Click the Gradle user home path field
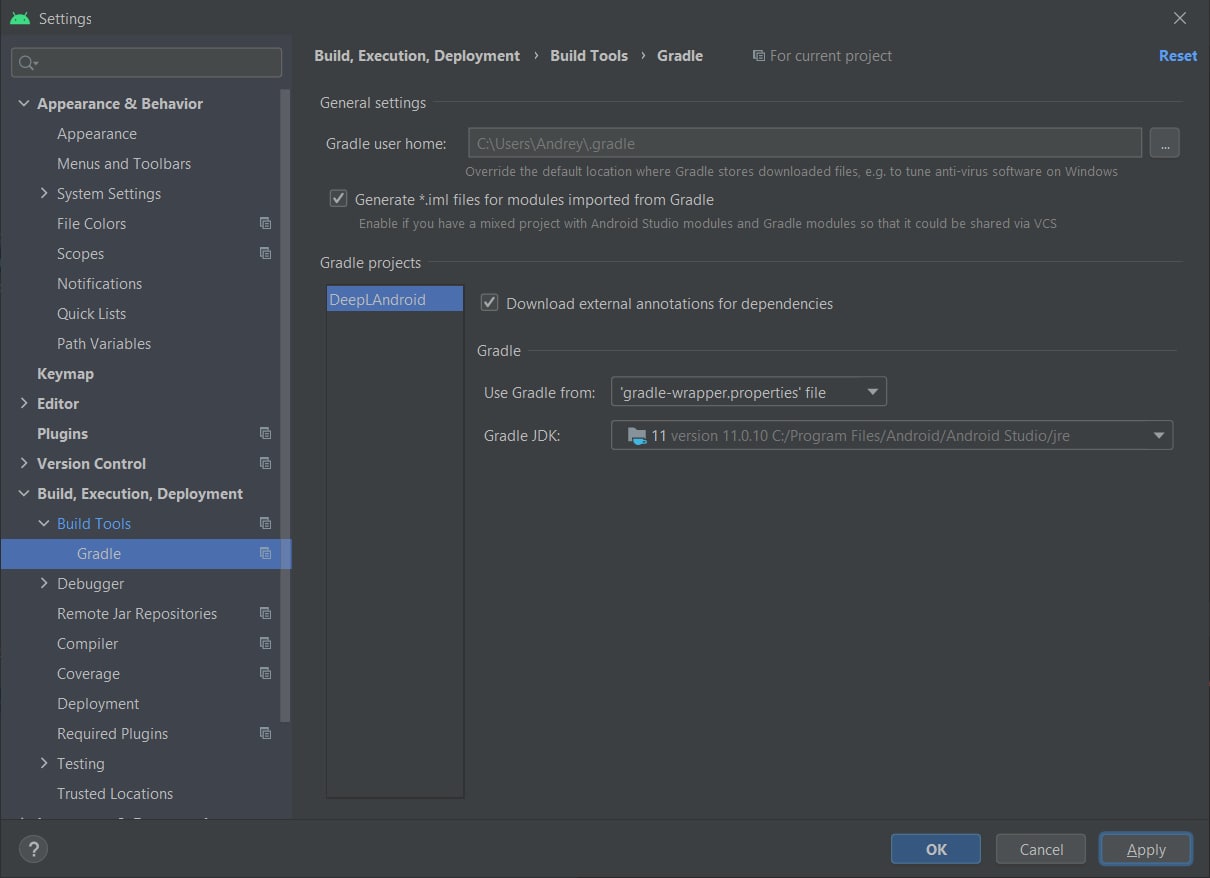 click(x=805, y=143)
